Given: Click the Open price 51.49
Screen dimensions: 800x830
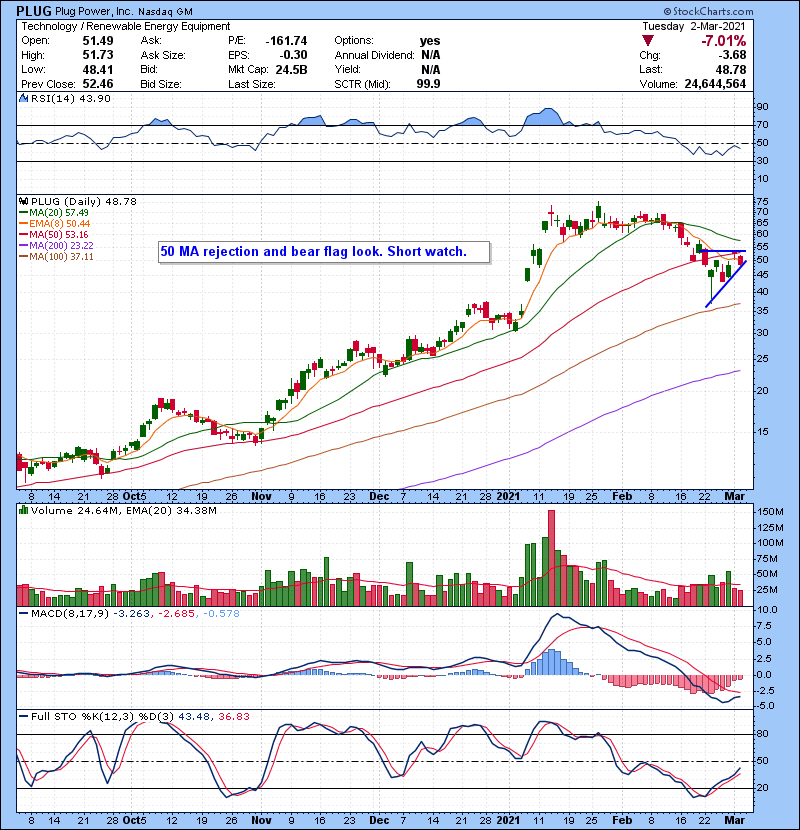Looking at the screenshot, I should [98, 41].
